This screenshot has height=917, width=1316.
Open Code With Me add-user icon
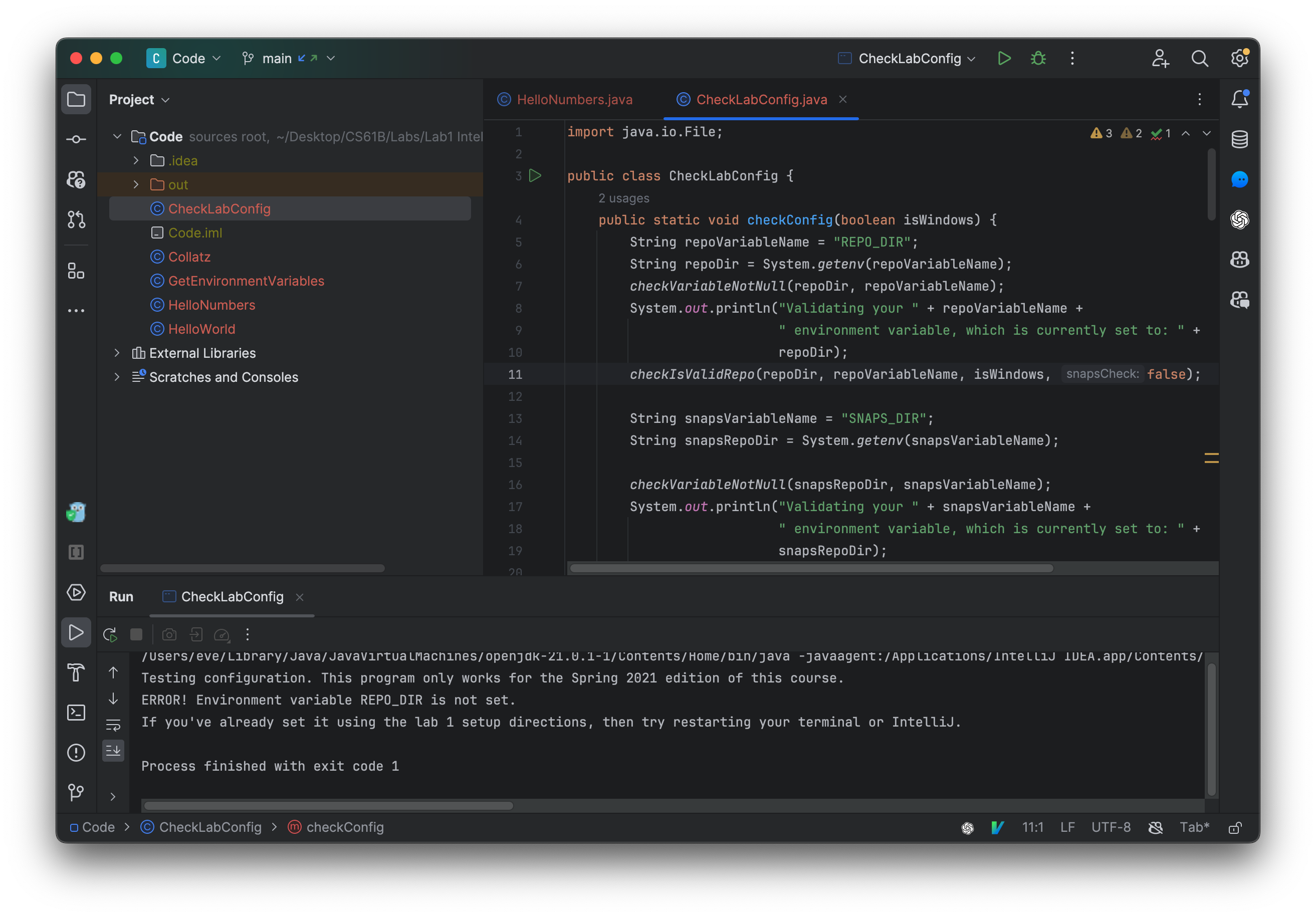(1160, 59)
